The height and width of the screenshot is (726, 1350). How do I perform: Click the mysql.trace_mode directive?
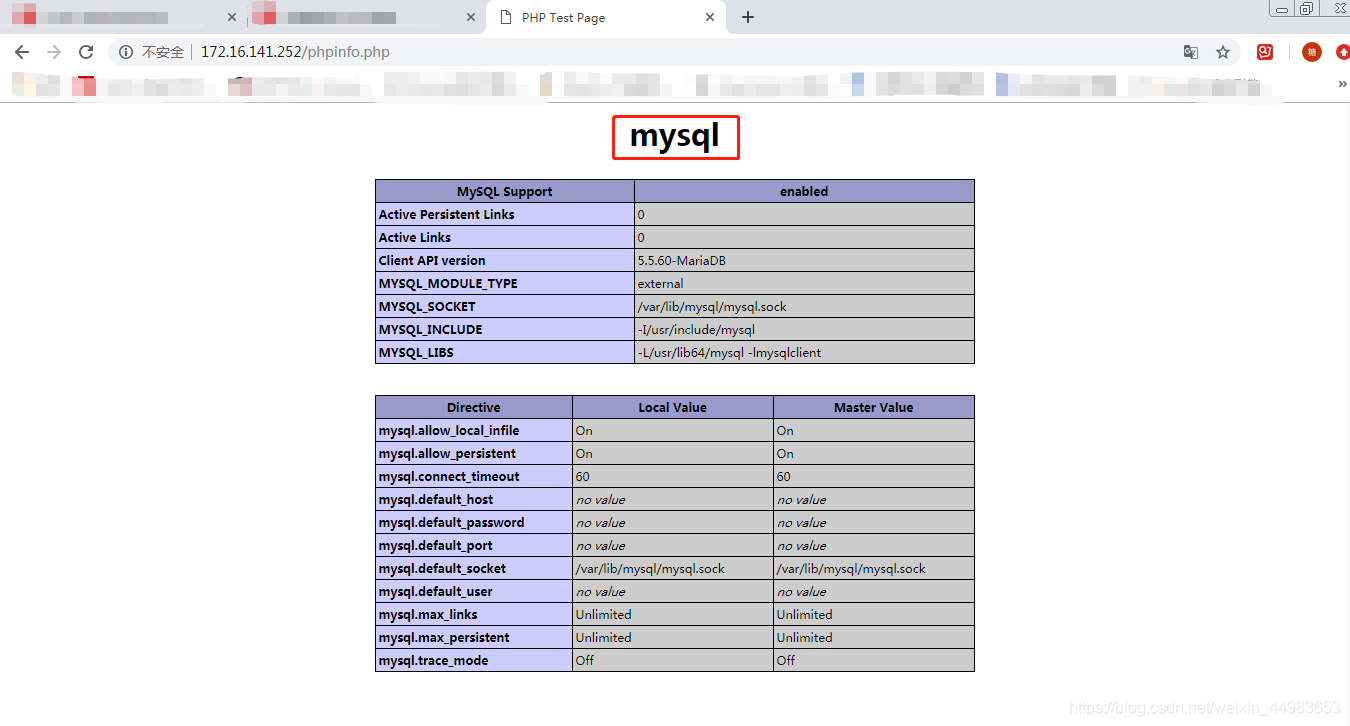click(434, 660)
